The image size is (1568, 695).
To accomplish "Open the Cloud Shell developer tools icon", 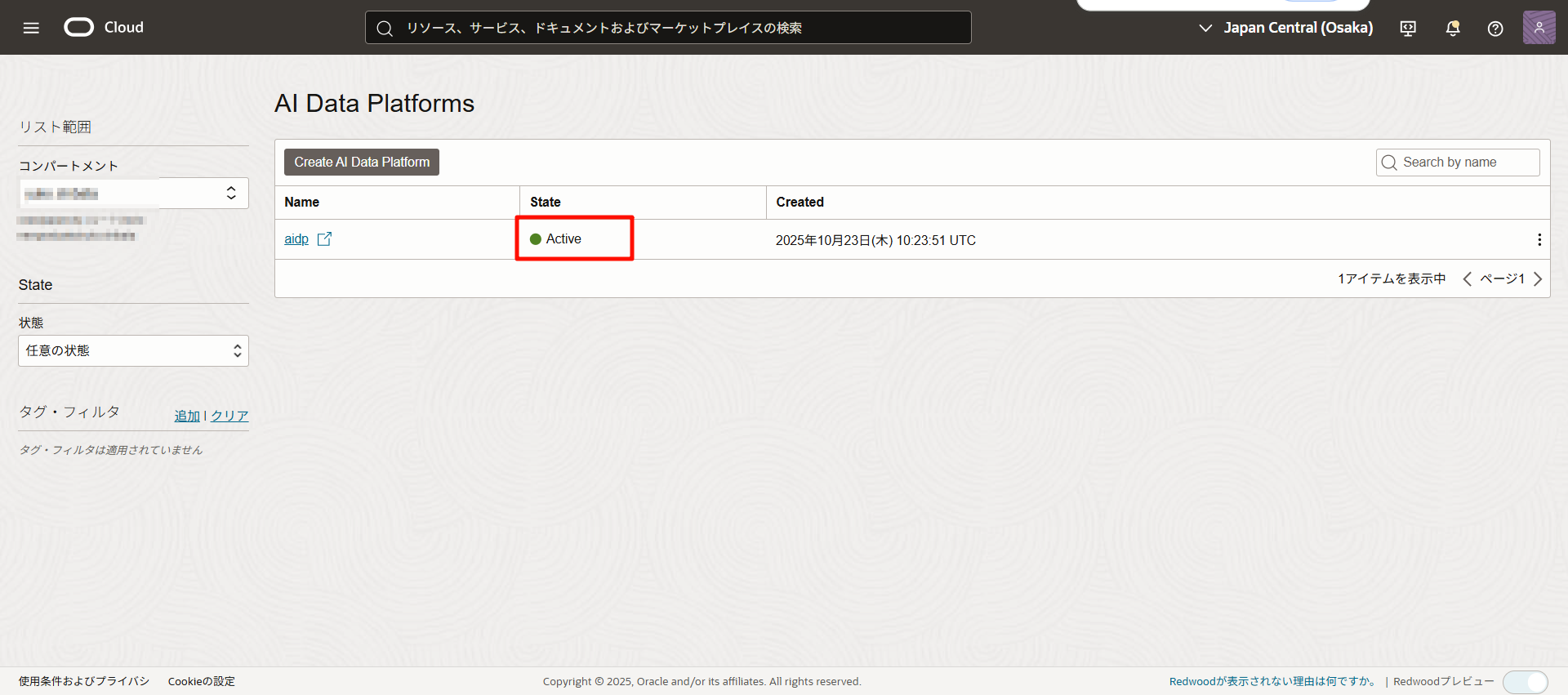I will [1408, 28].
